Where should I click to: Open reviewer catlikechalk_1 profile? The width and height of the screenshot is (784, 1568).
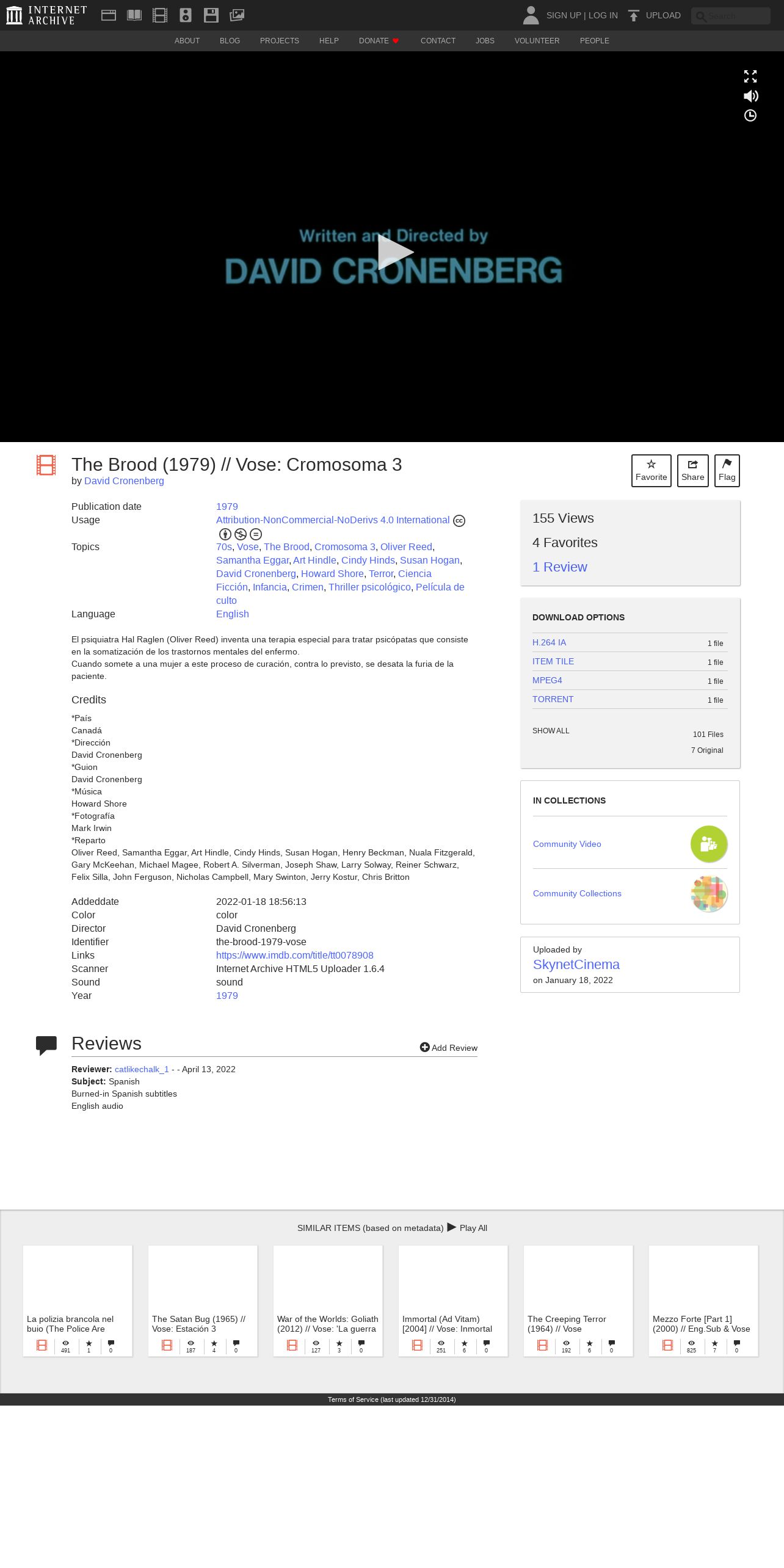(x=142, y=1069)
